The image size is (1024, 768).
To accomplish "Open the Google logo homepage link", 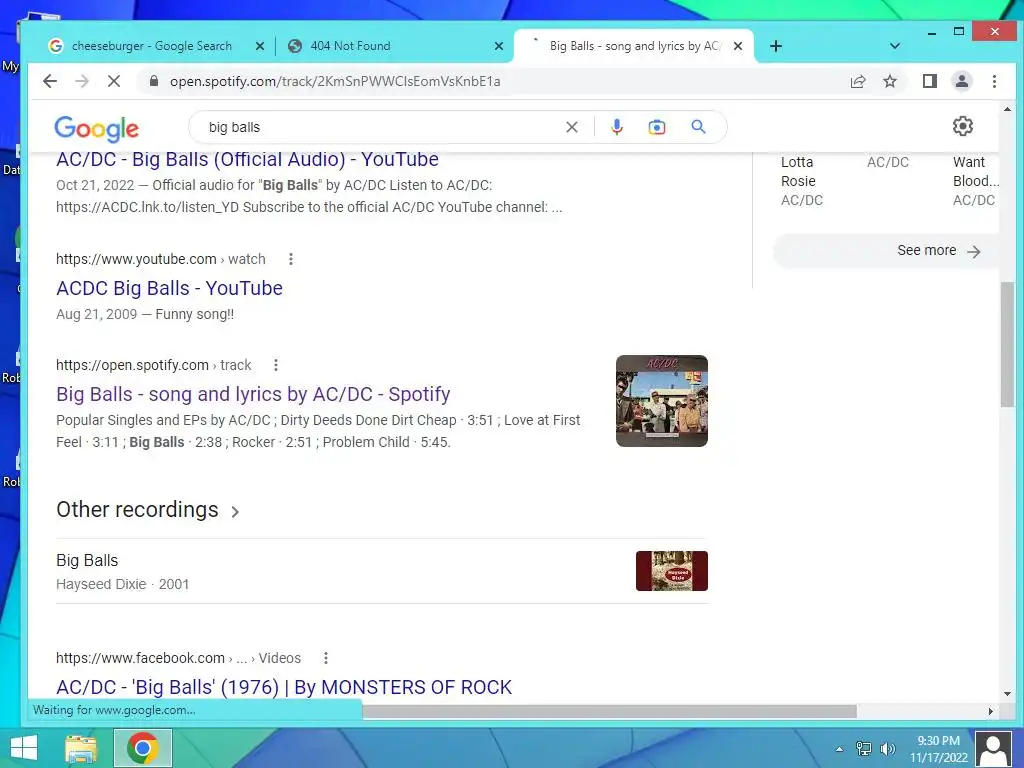I will click(97, 129).
